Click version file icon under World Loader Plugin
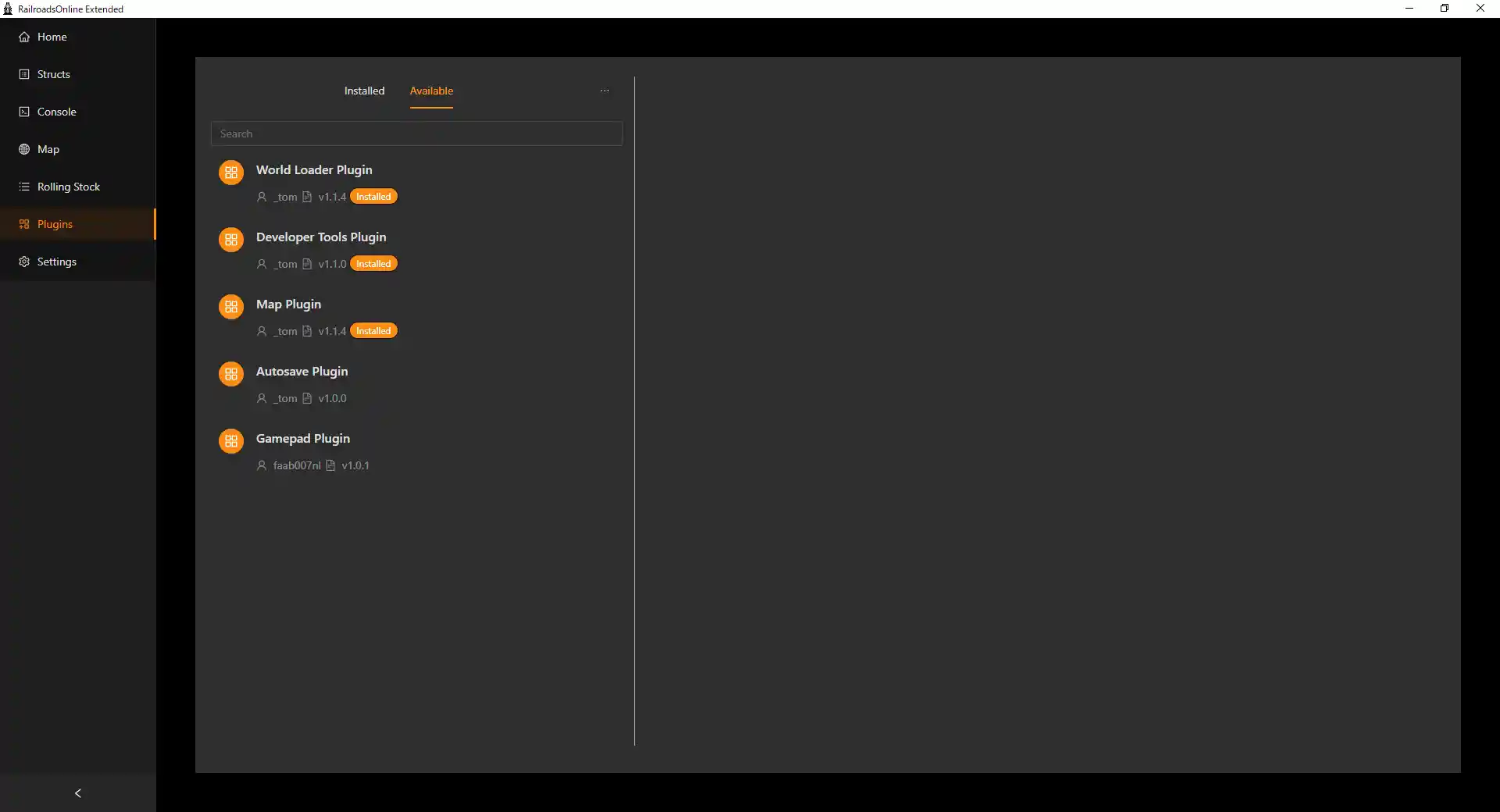 (307, 197)
